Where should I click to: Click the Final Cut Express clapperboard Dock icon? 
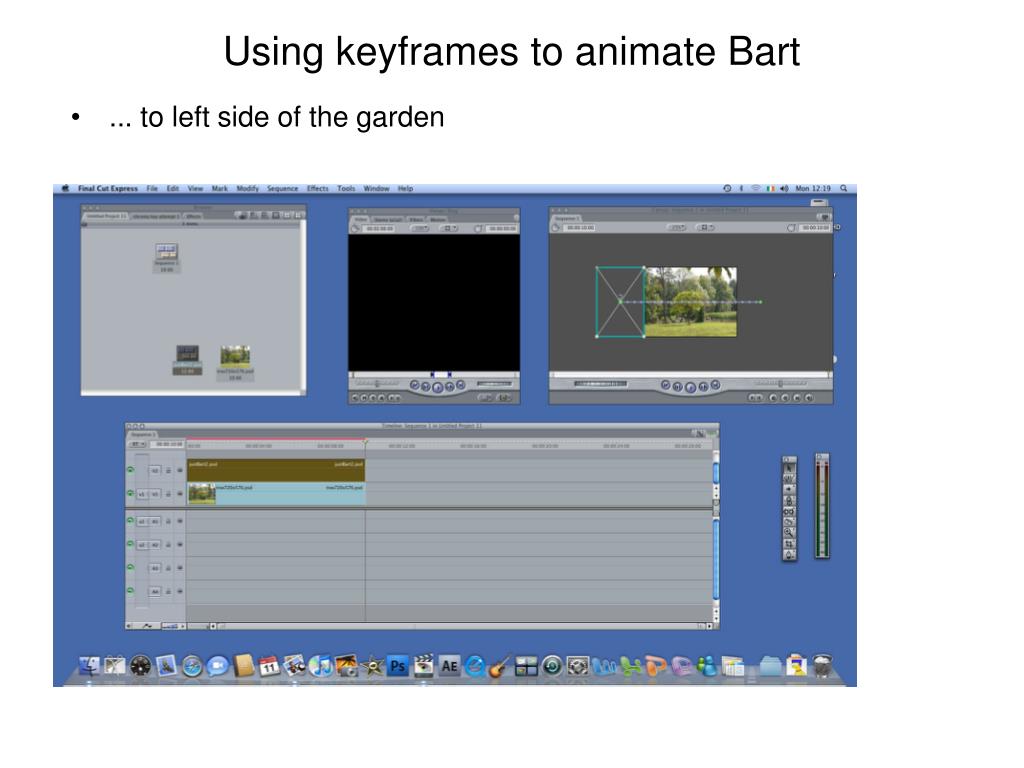(423, 666)
